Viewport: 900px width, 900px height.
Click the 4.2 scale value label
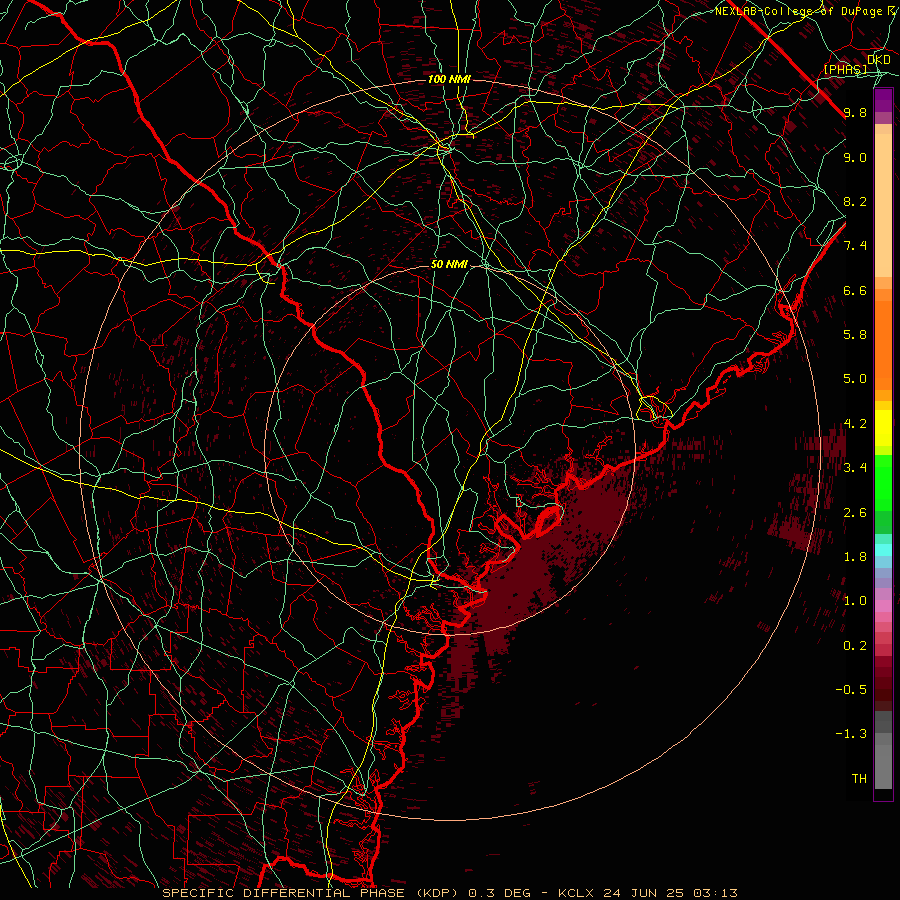coord(855,424)
